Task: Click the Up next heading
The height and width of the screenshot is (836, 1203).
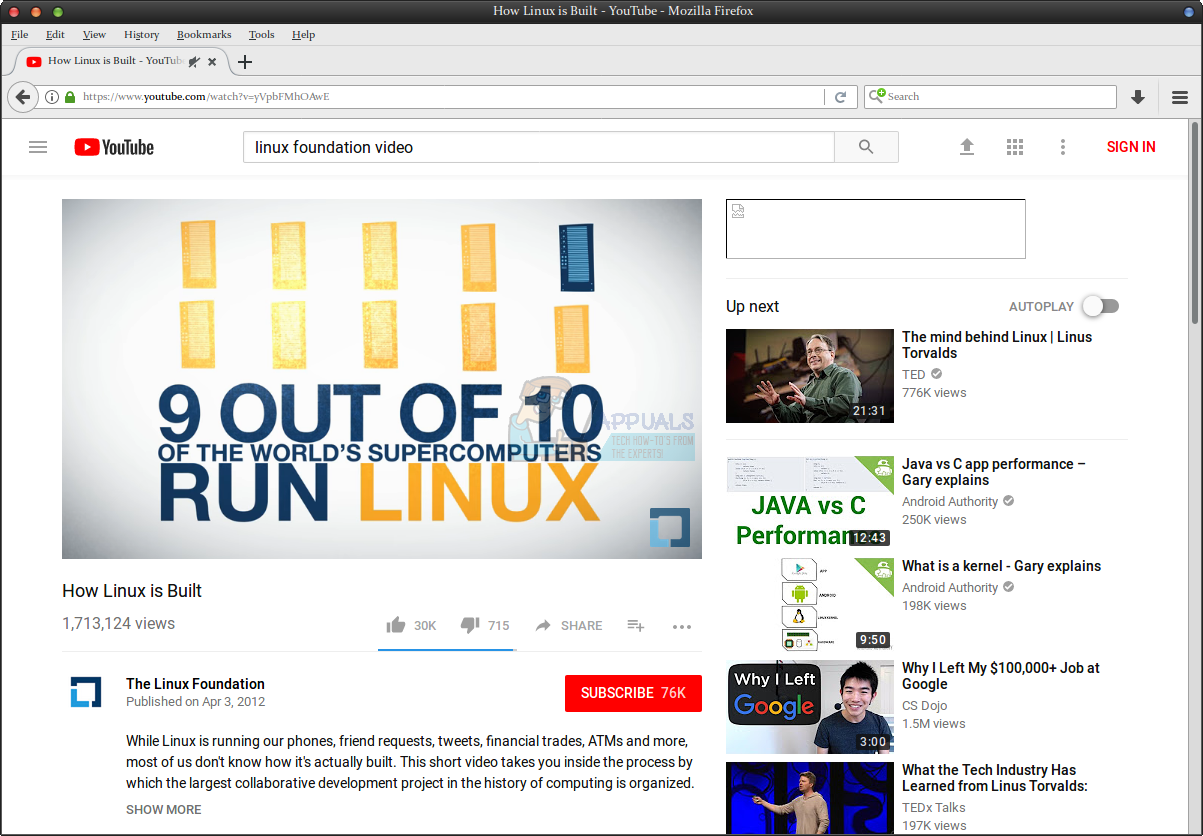Action: (x=753, y=307)
